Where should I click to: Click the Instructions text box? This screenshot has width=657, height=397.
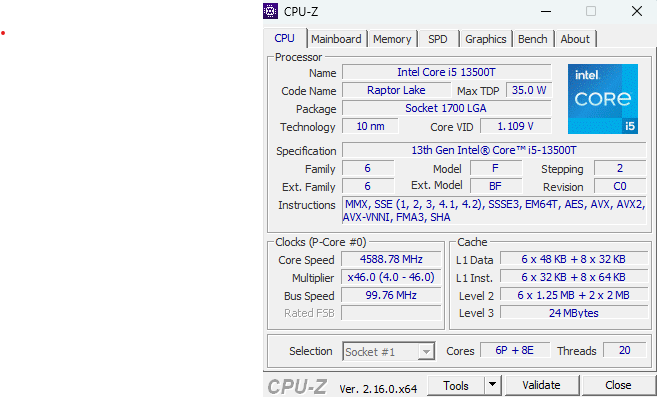coord(494,210)
